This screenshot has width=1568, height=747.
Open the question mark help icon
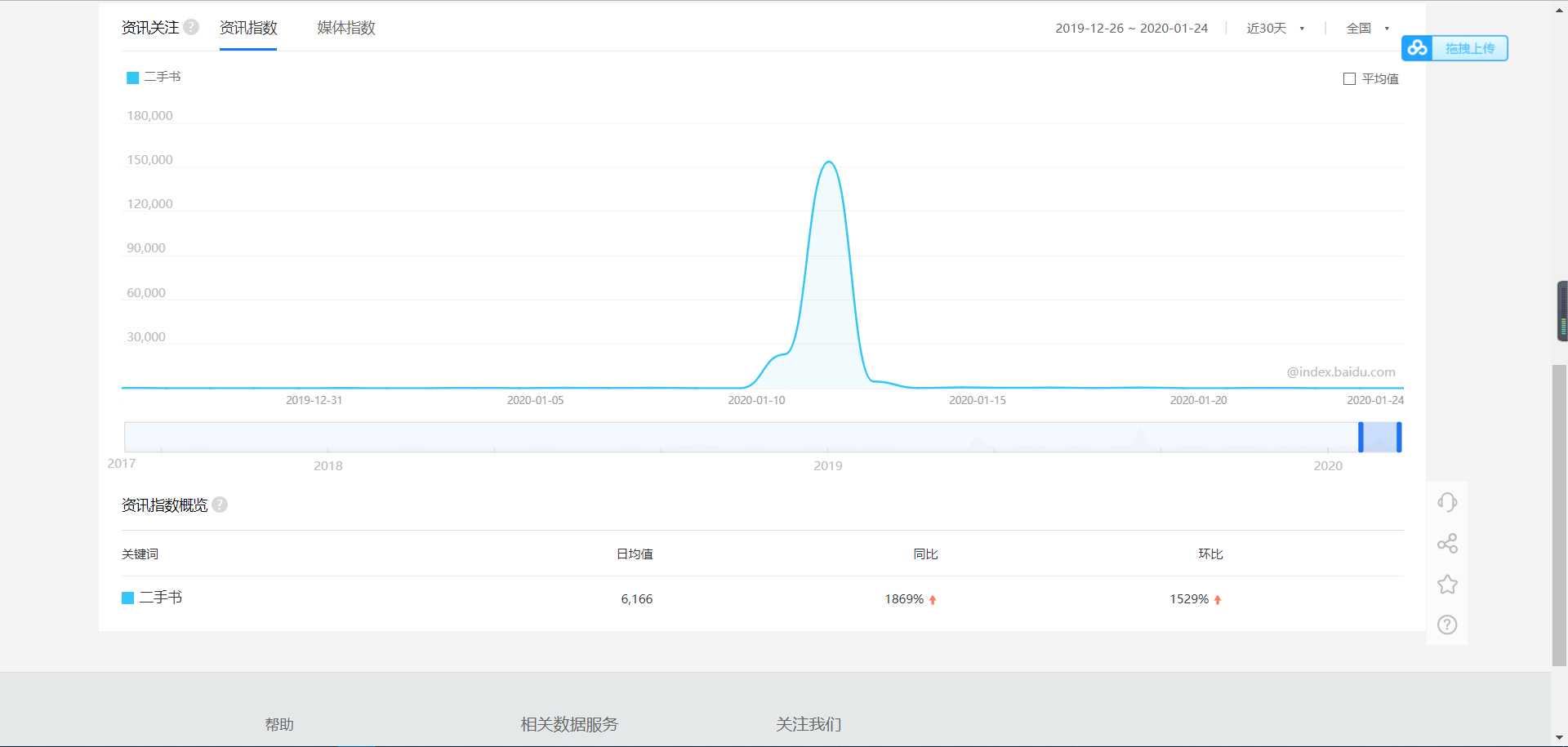[x=1447, y=625]
